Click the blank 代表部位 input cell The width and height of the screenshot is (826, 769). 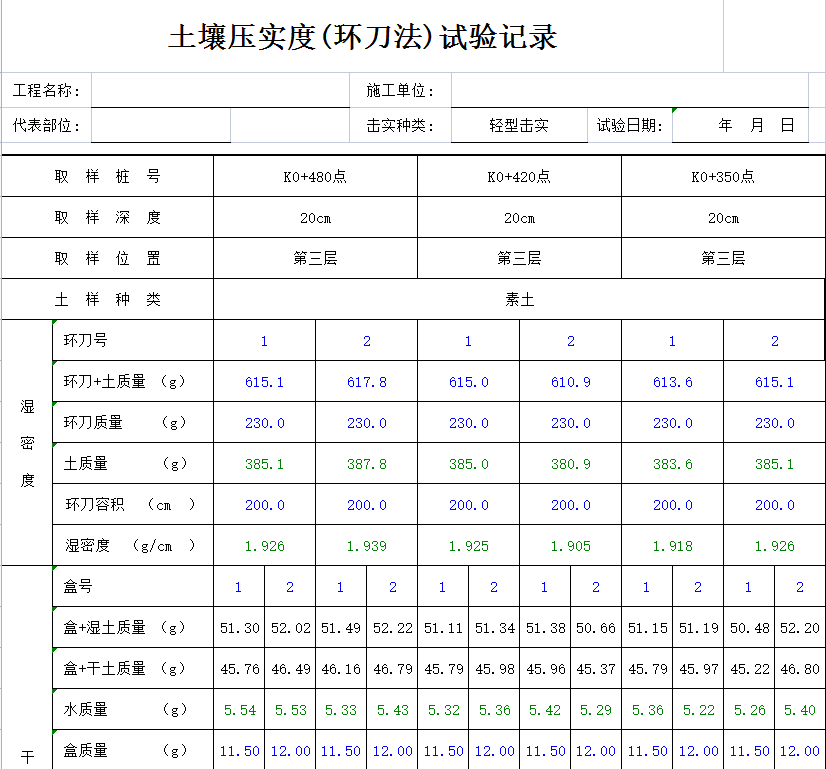point(160,126)
